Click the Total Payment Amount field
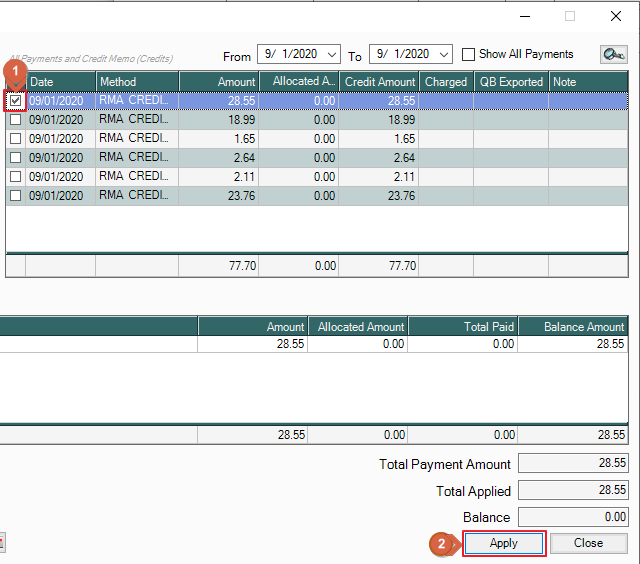 coord(573,464)
